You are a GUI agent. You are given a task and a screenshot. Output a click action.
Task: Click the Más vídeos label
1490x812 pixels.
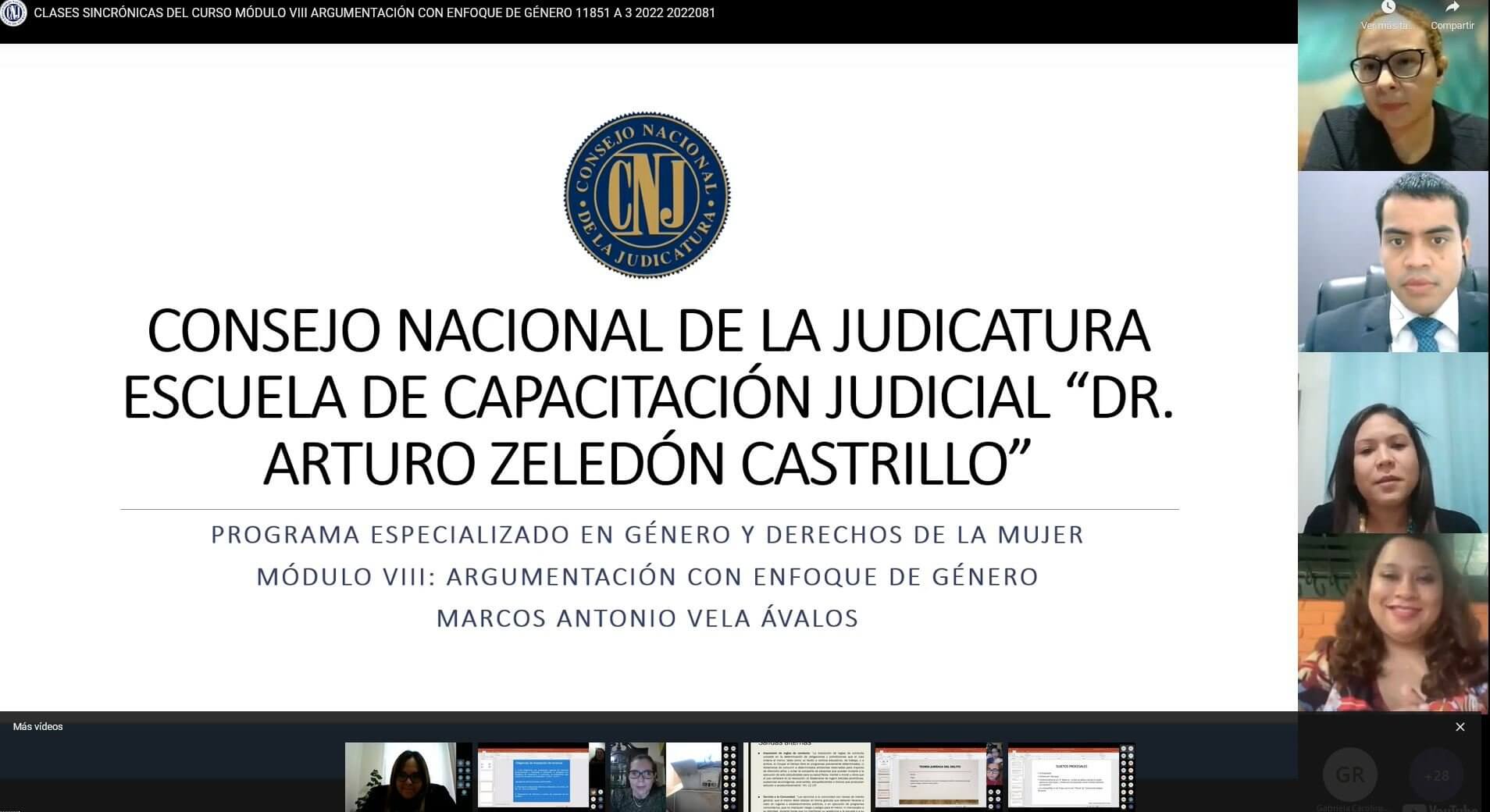tap(37, 727)
